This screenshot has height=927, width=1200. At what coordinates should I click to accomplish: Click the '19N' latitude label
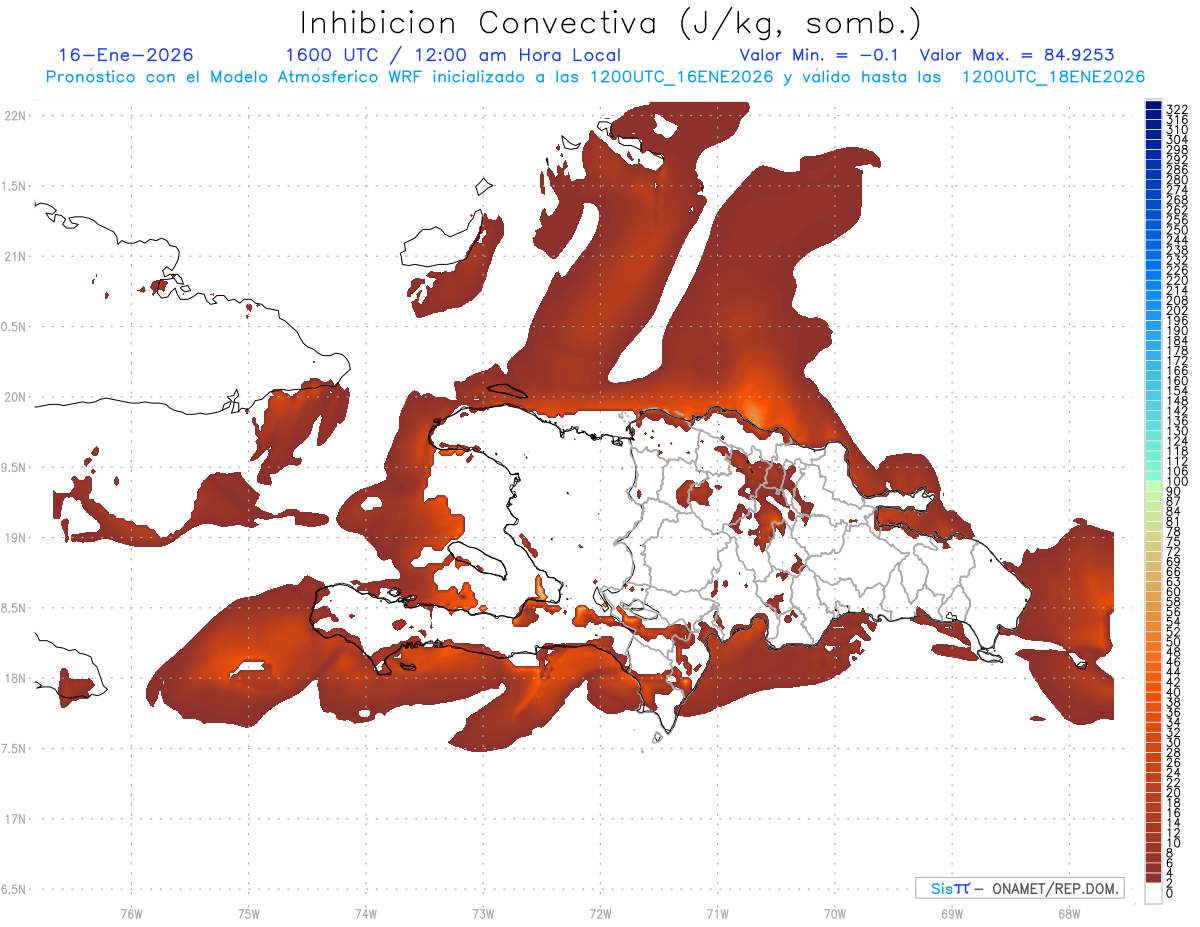tap(15, 537)
